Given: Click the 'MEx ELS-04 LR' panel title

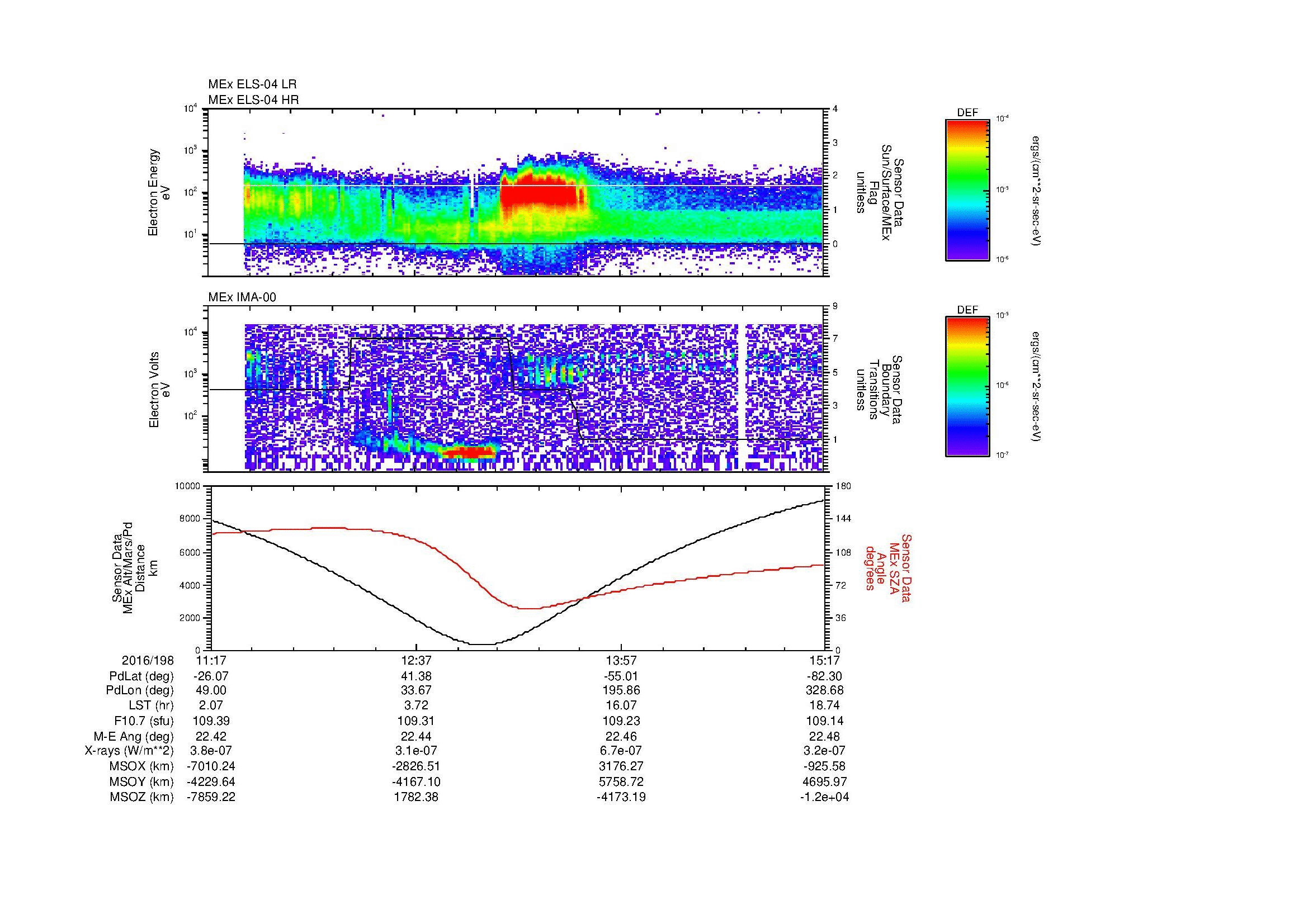Looking at the screenshot, I should pyautogui.click(x=252, y=84).
